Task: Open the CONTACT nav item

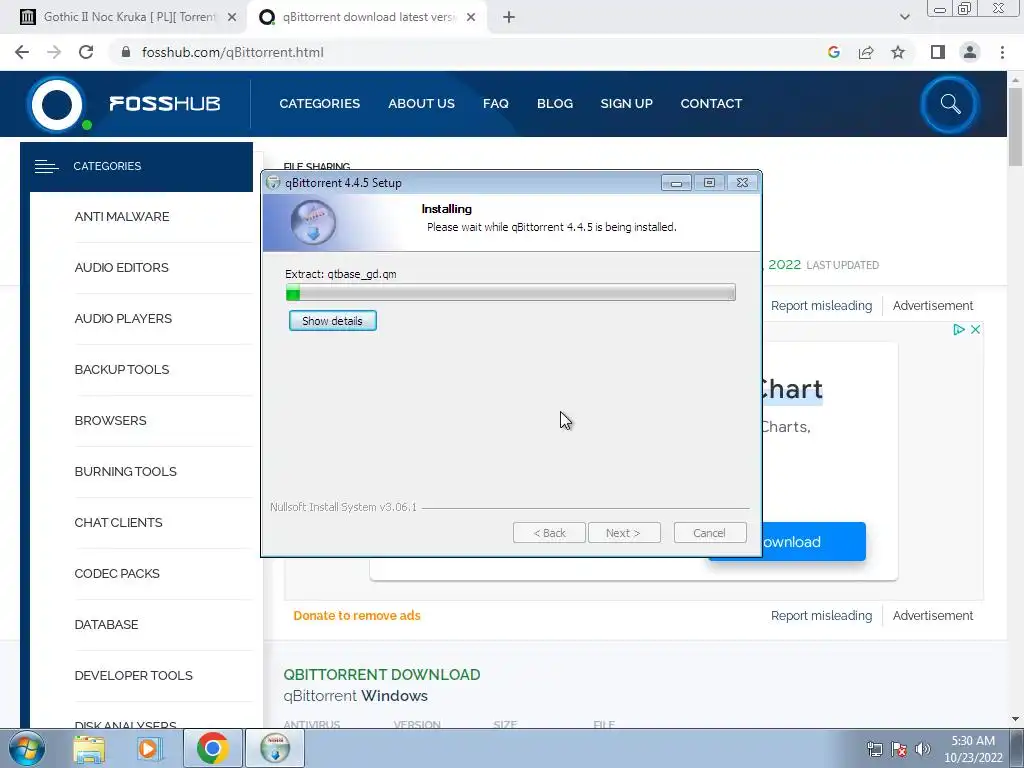Action: [711, 103]
